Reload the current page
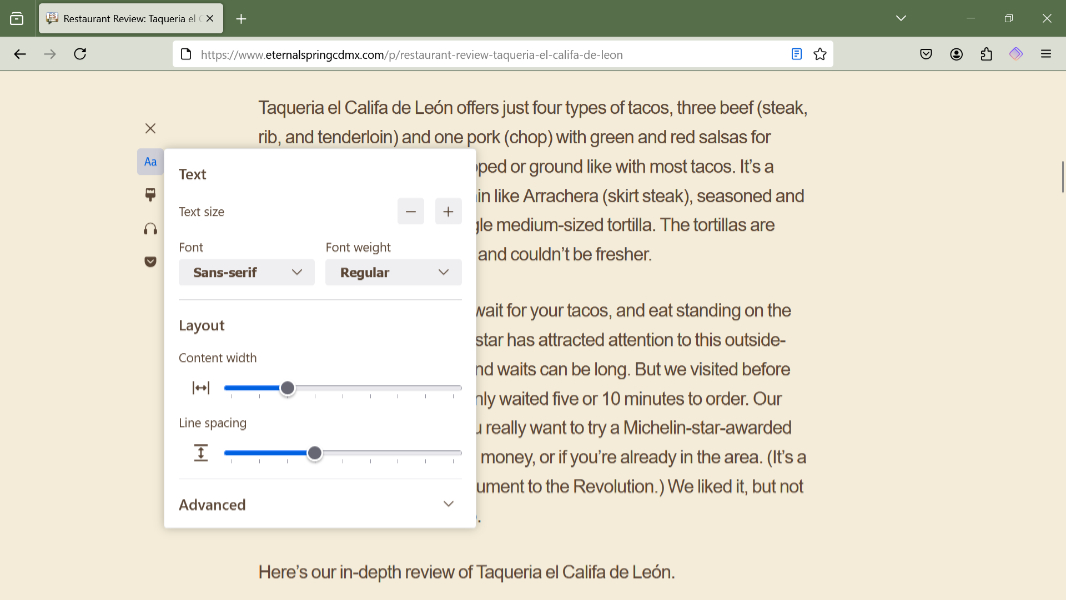Screen dimensions: 1066x600 (x=80, y=54)
